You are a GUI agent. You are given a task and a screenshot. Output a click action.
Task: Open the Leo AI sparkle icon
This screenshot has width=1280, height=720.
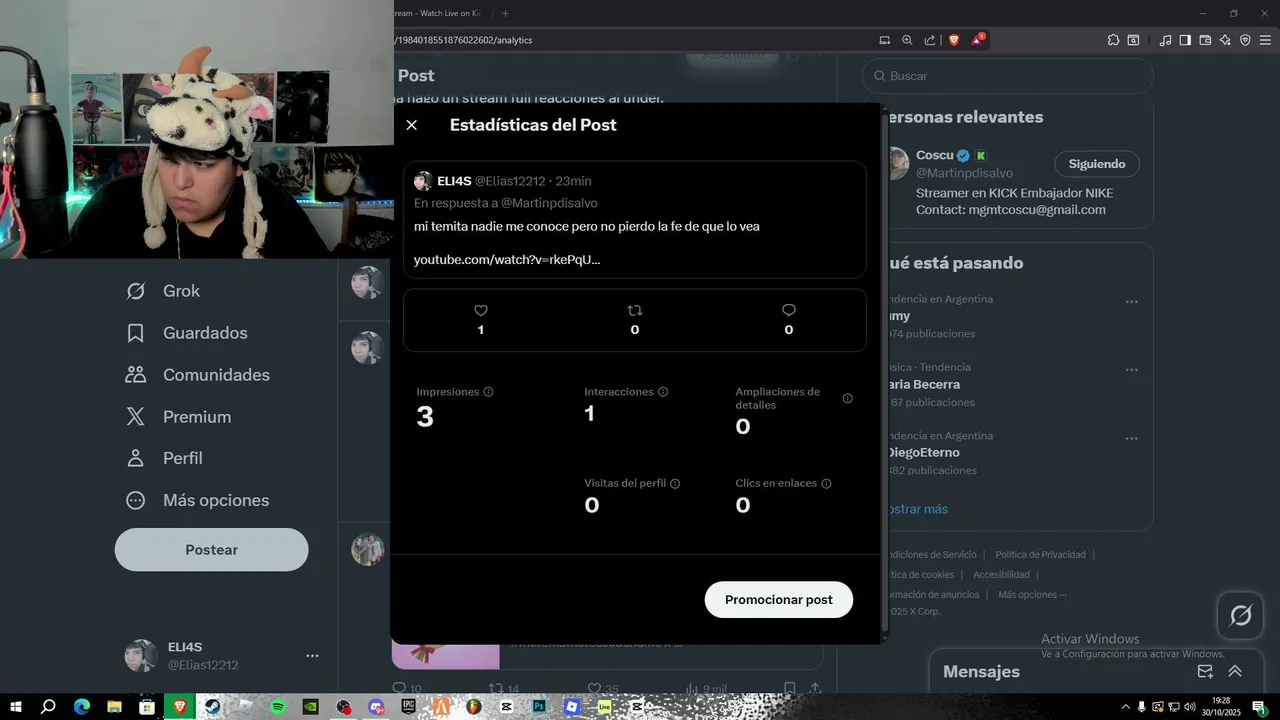pyautogui.click(x=1225, y=40)
